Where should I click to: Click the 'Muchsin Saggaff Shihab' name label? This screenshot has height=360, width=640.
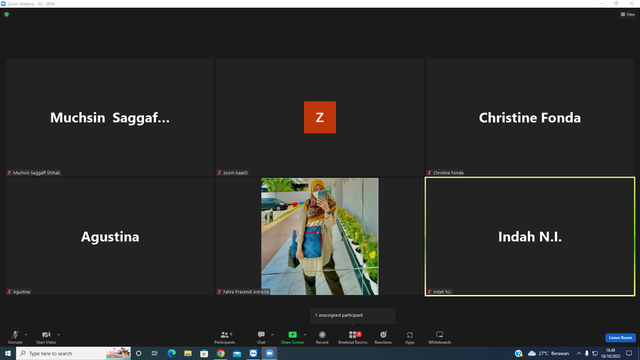point(36,173)
